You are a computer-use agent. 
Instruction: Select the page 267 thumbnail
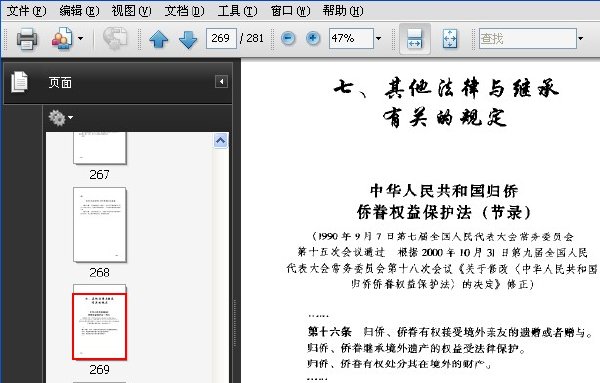99,148
